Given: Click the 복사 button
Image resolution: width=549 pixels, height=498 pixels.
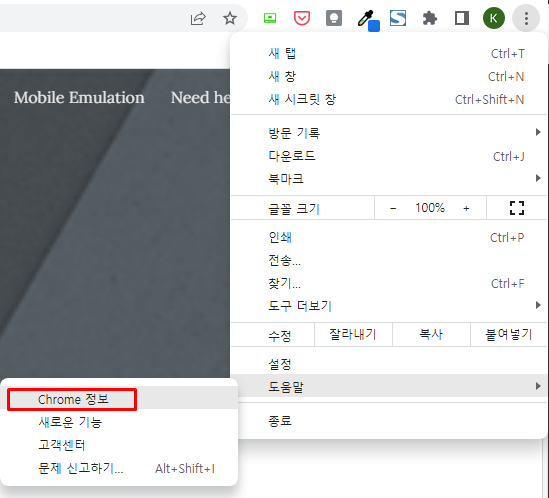Looking at the screenshot, I should [x=431, y=334].
